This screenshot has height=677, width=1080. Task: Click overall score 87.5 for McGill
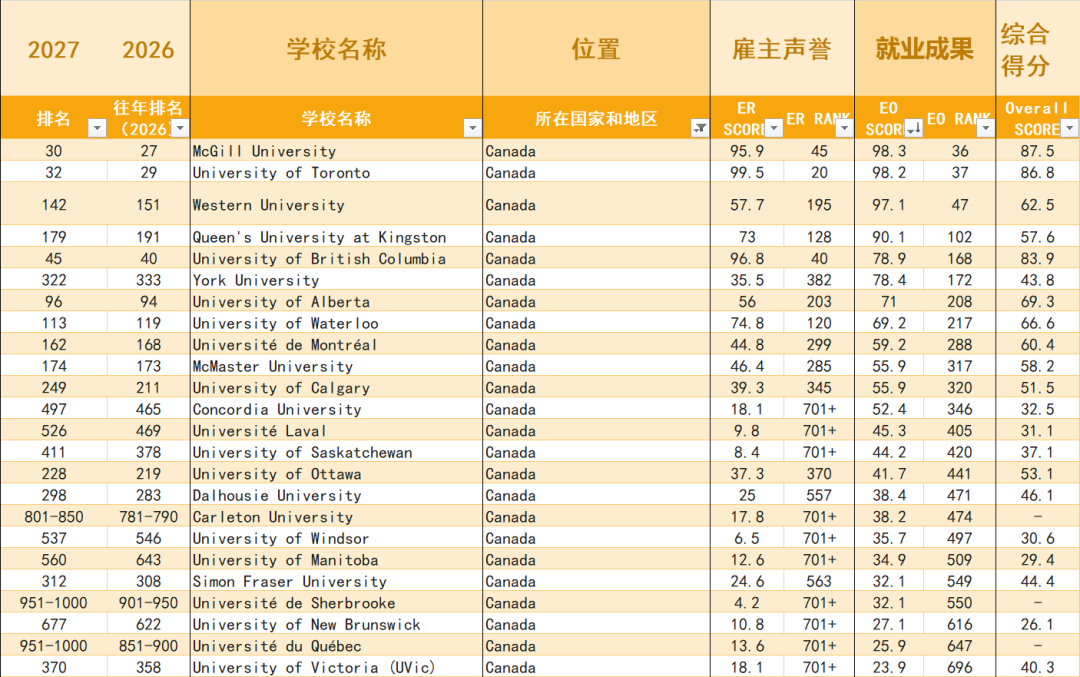(1037, 151)
